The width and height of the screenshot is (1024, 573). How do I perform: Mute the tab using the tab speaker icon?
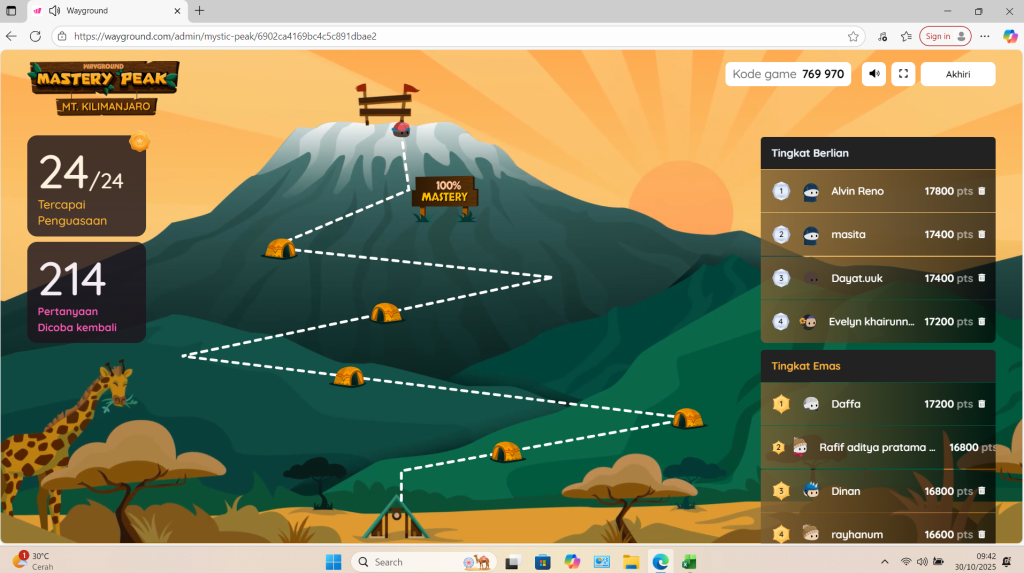(x=53, y=11)
